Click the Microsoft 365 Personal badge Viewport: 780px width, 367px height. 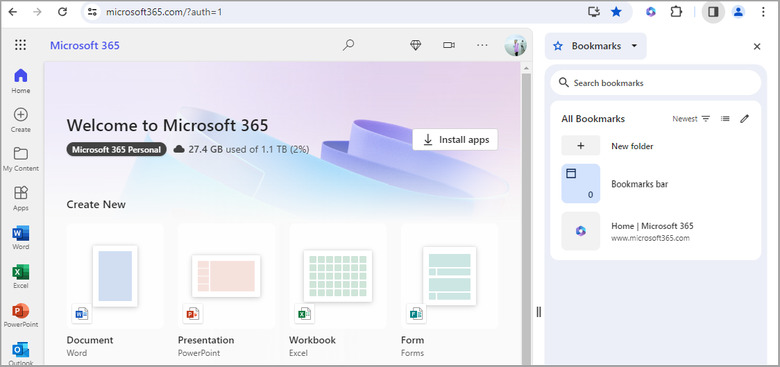(116, 149)
